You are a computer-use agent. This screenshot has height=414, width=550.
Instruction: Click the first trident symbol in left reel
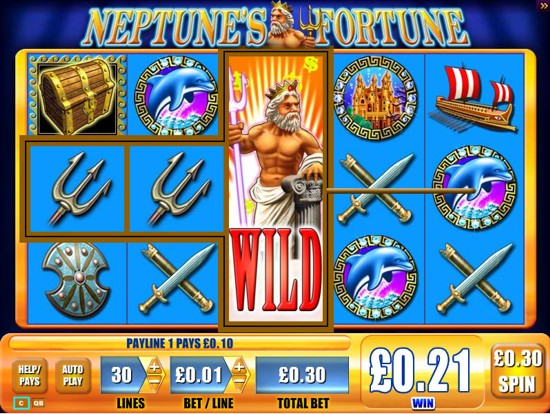click(x=77, y=188)
